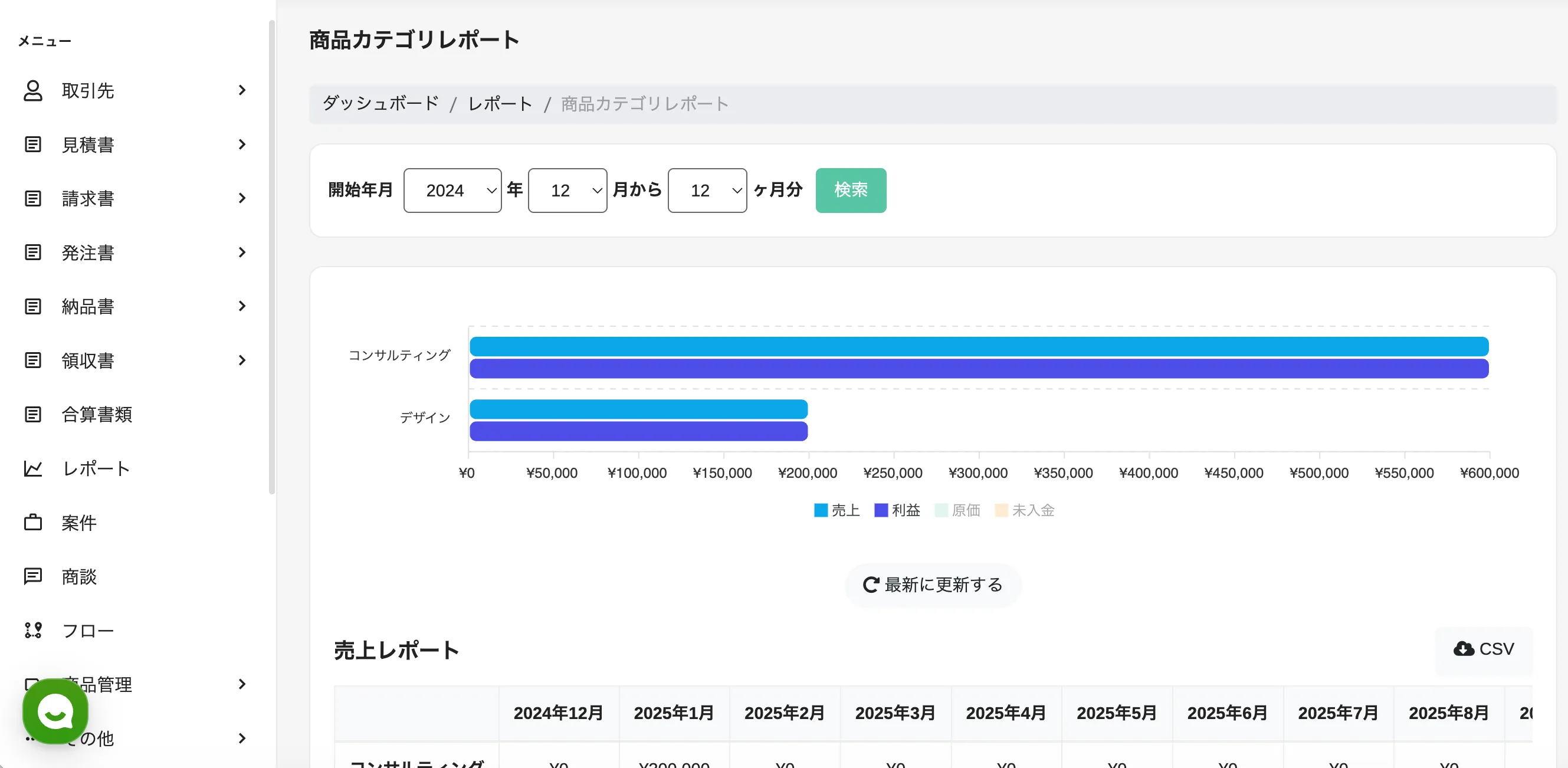1568x768 pixels.
Task: Open the green chat support bubble
Action: [x=55, y=711]
